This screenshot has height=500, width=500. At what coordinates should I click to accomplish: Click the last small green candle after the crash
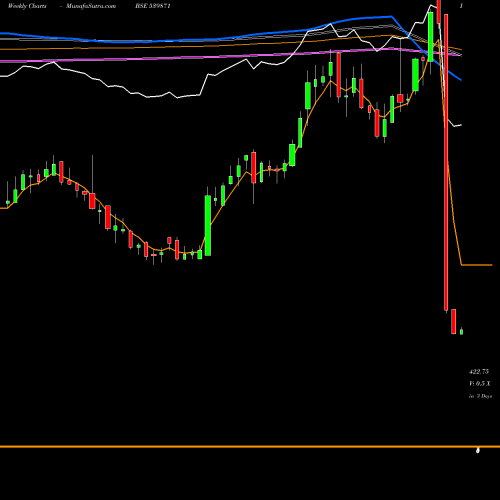pos(461,331)
